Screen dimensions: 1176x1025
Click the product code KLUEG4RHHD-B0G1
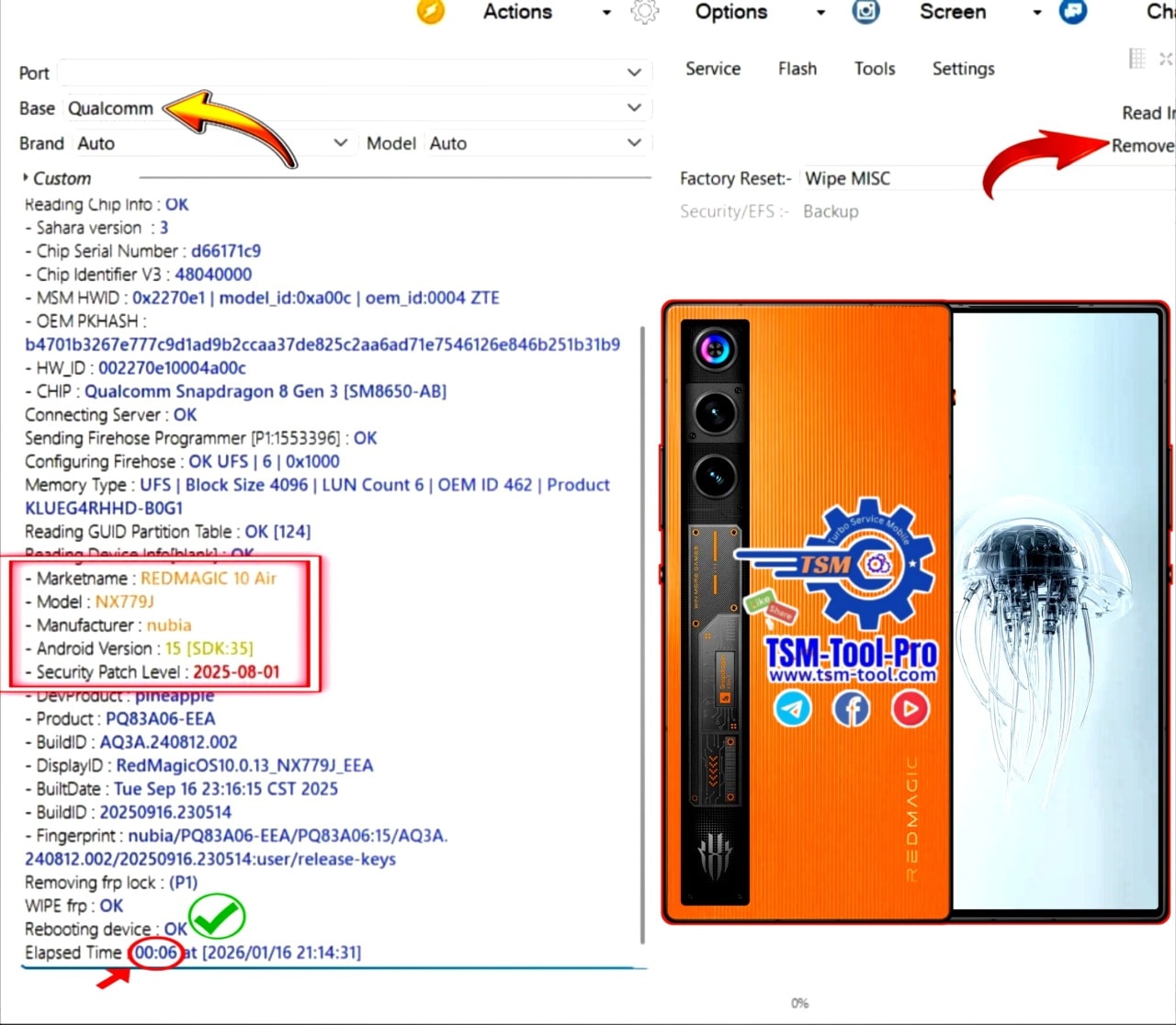pyautogui.click(x=104, y=508)
